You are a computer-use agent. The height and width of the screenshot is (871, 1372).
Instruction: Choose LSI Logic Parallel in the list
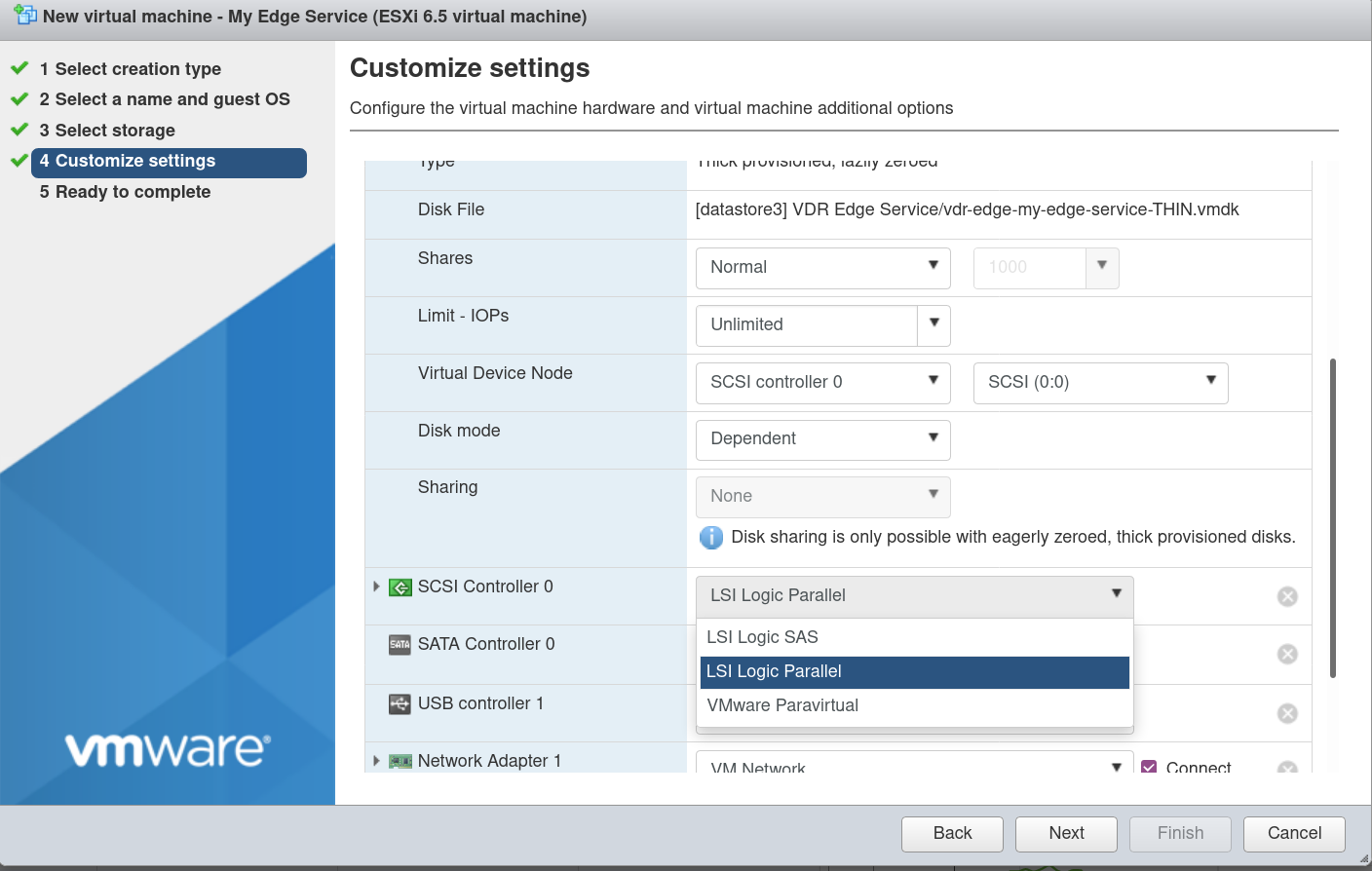[915, 672]
